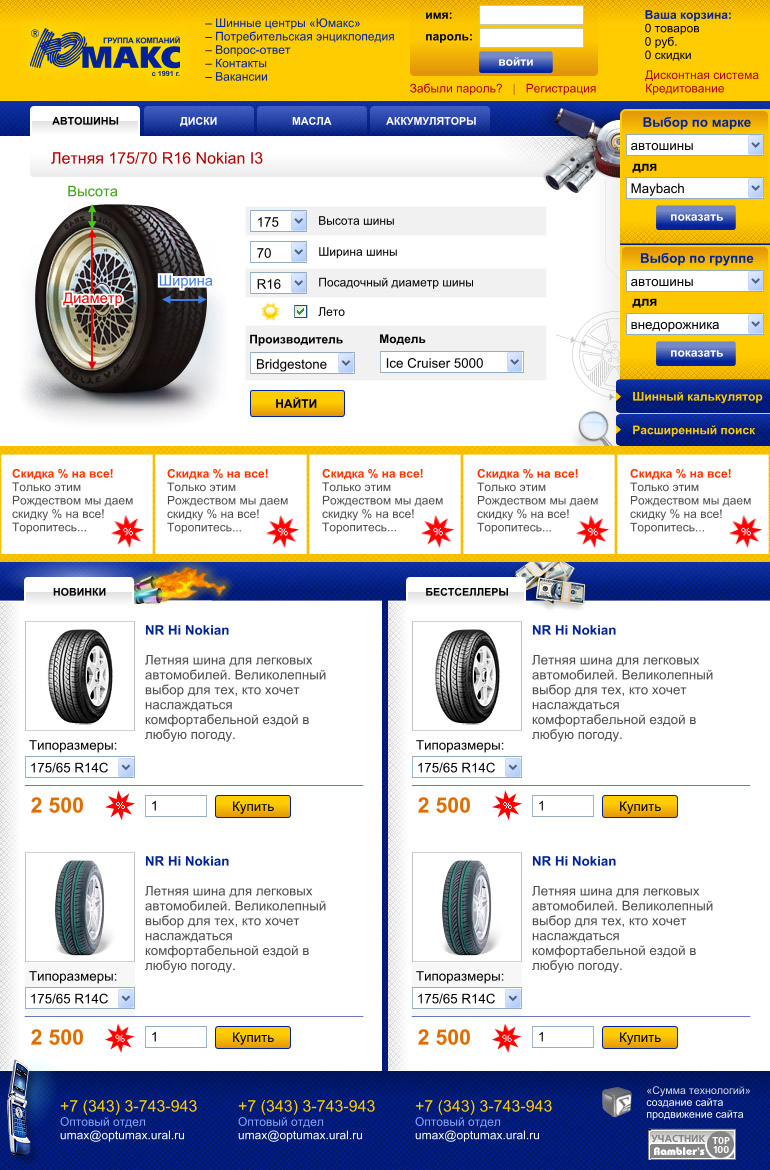Click the Юмакс company logo
Viewport: 770px width, 1170px height.
tap(105, 52)
